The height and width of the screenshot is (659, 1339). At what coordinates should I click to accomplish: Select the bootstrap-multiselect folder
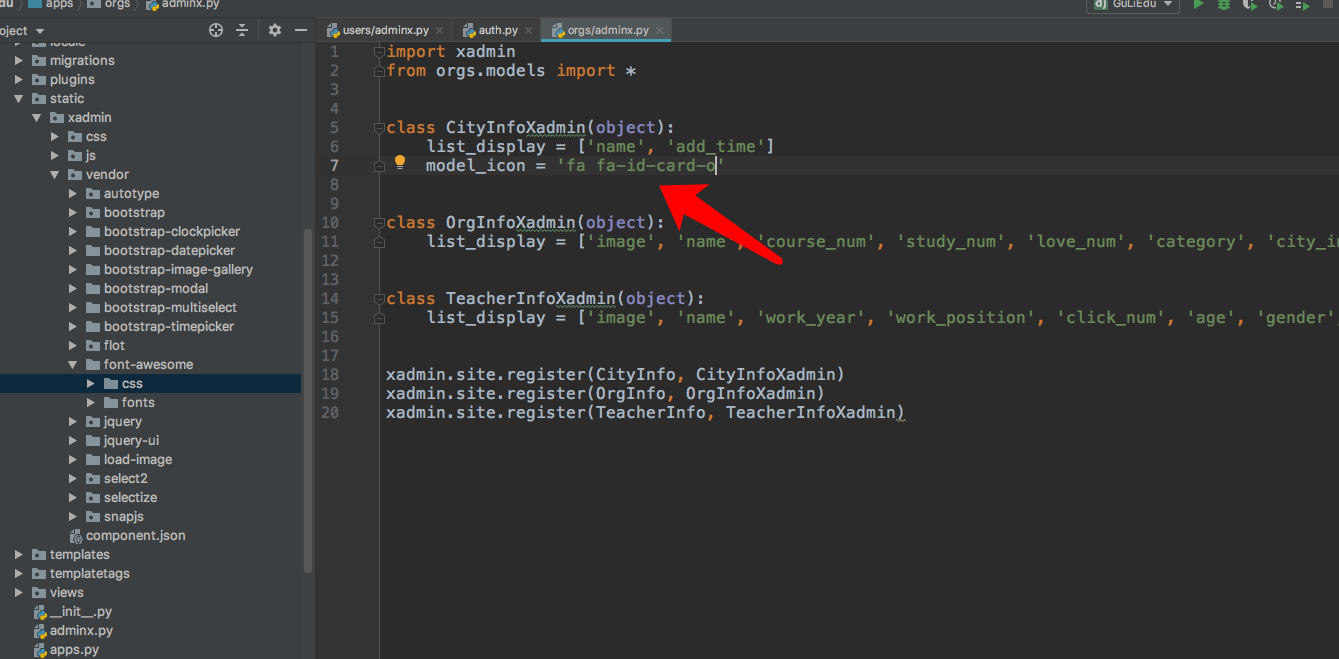[170, 308]
